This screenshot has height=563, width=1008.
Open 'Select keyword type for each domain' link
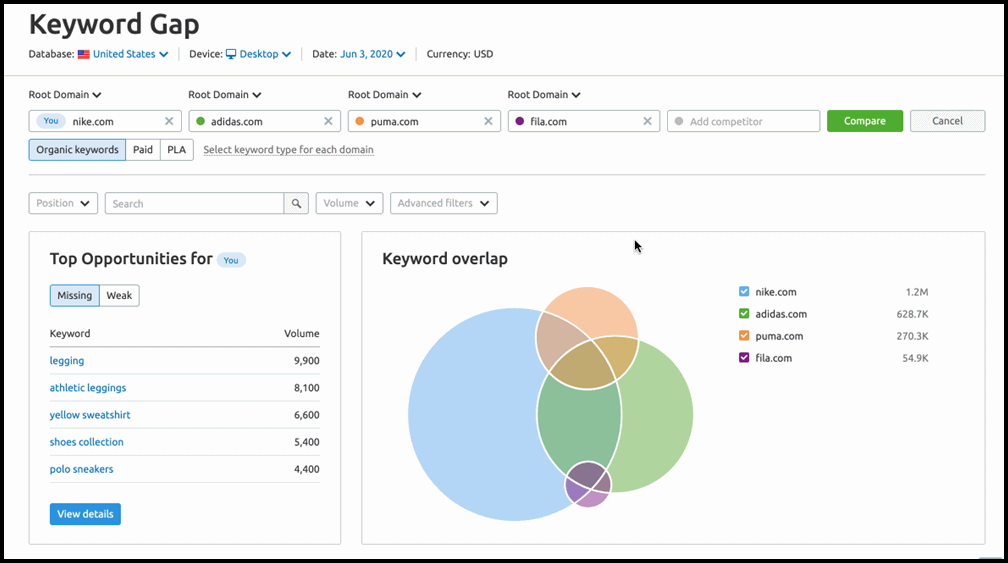pyautogui.click(x=288, y=150)
